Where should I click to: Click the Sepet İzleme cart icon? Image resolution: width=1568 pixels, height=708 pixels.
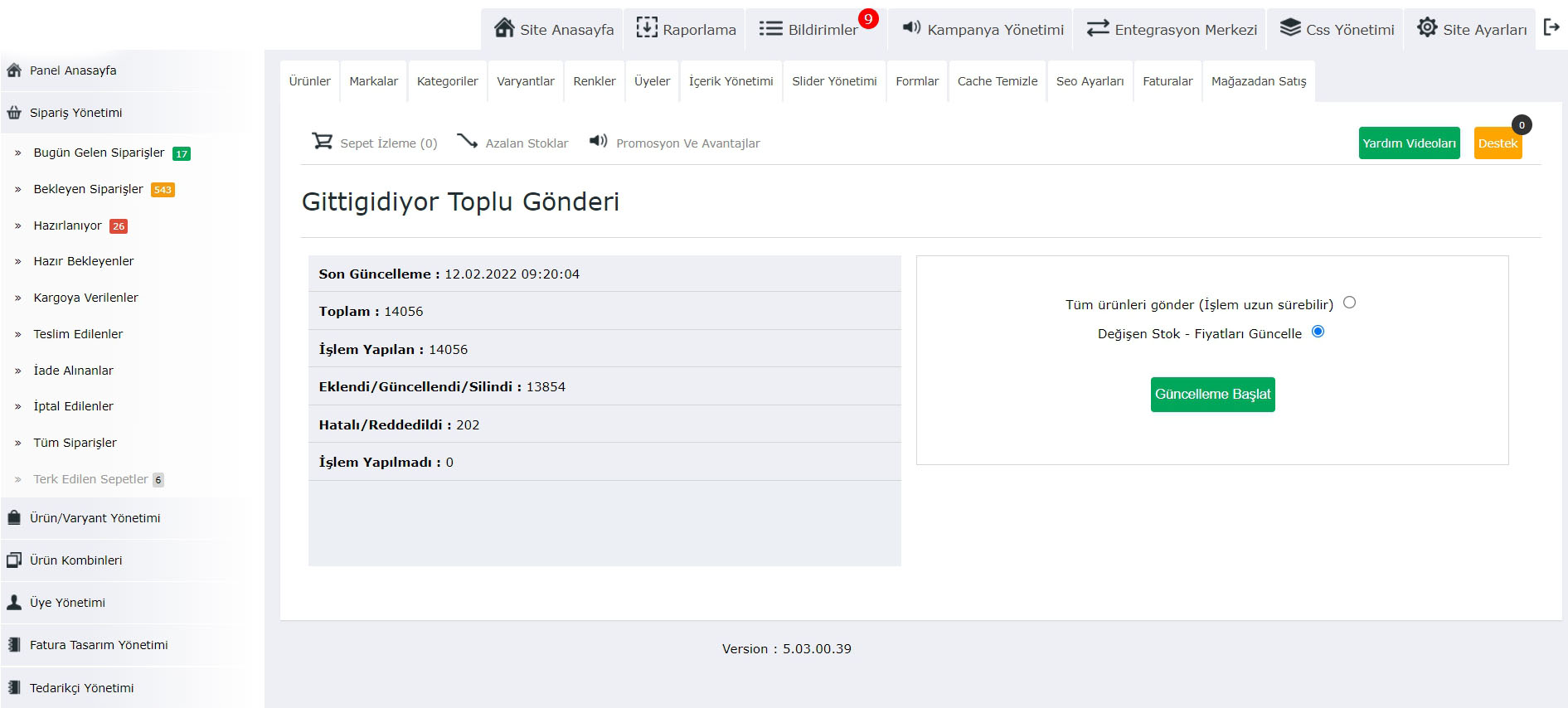point(322,141)
